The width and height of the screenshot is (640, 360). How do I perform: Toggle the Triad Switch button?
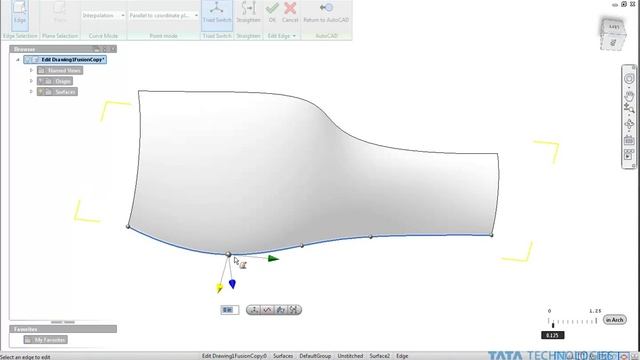217,16
